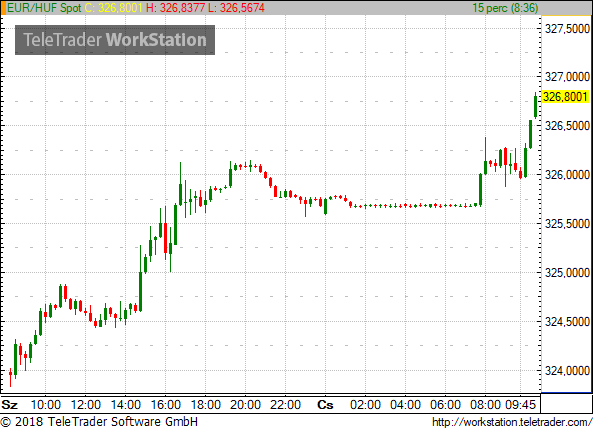Click the 20:00 time axis label
The width and height of the screenshot is (593, 431).
245,405
